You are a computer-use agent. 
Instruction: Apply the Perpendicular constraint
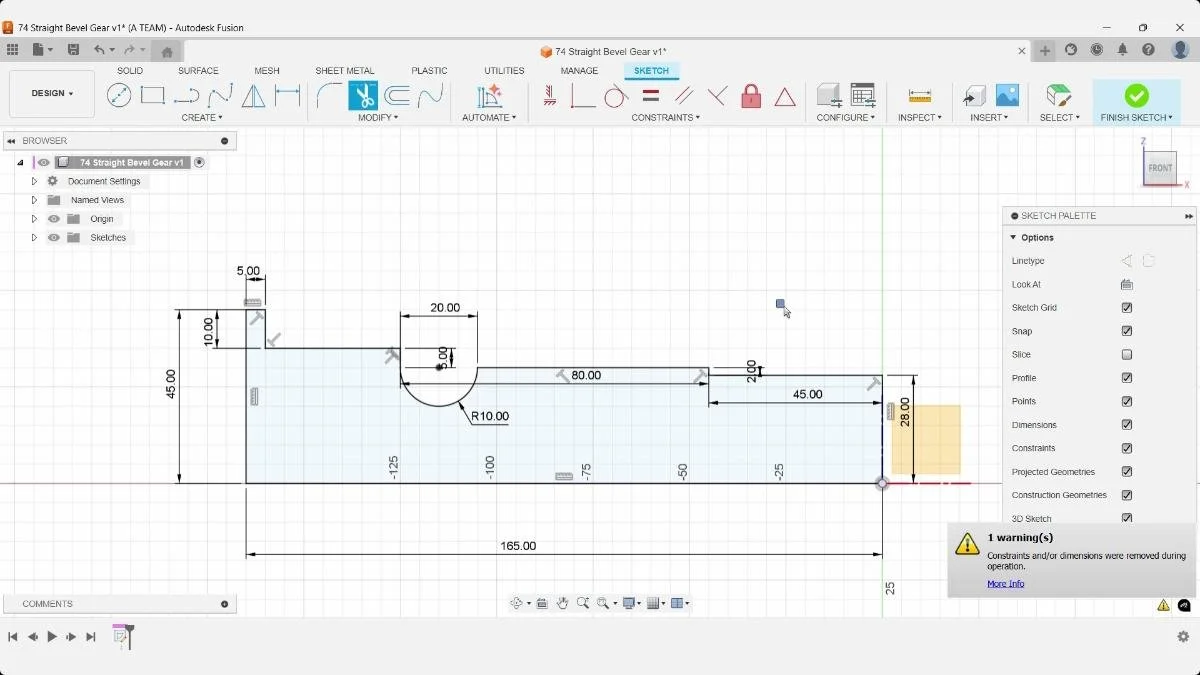pos(717,96)
